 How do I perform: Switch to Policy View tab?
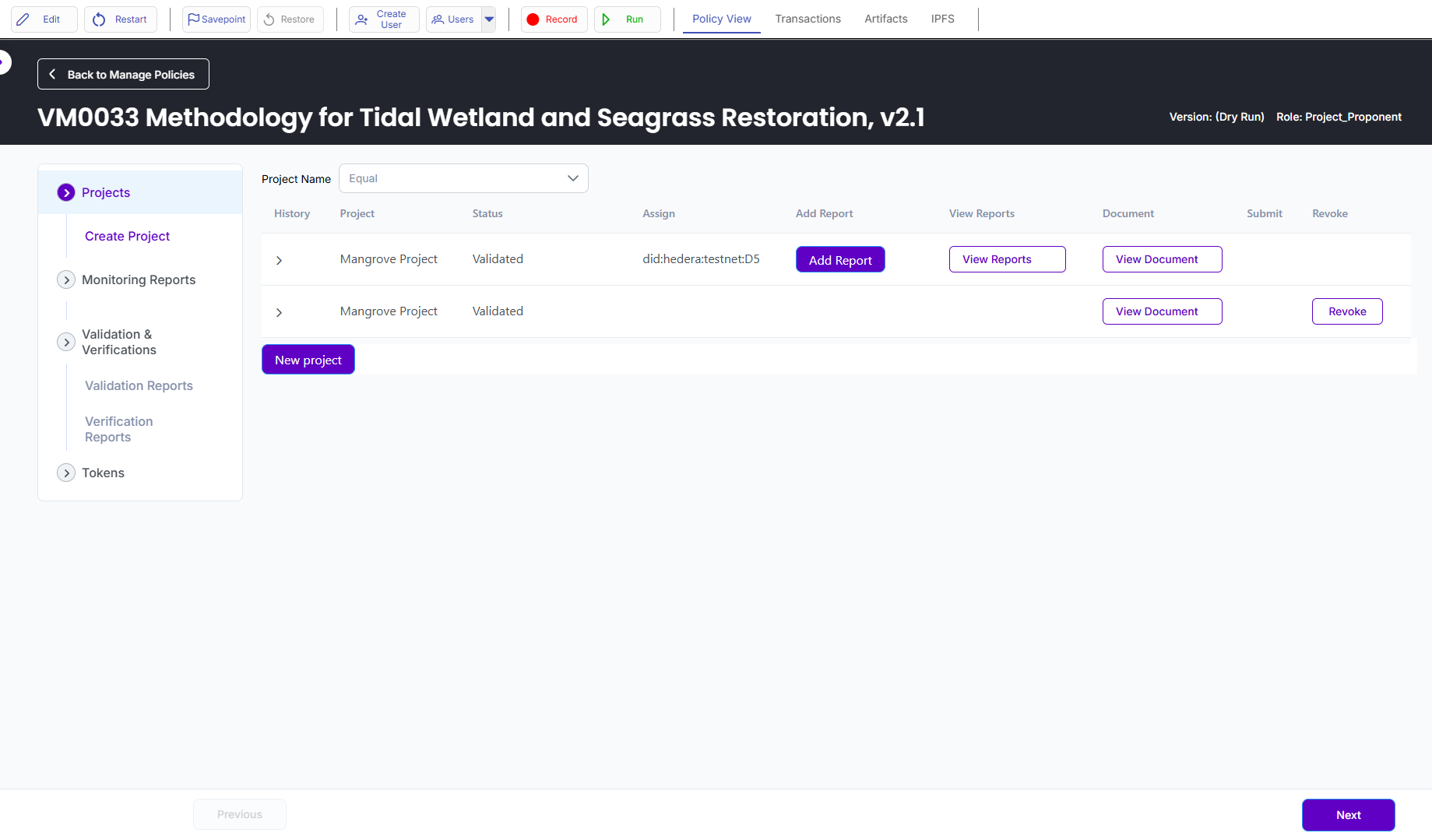click(722, 19)
